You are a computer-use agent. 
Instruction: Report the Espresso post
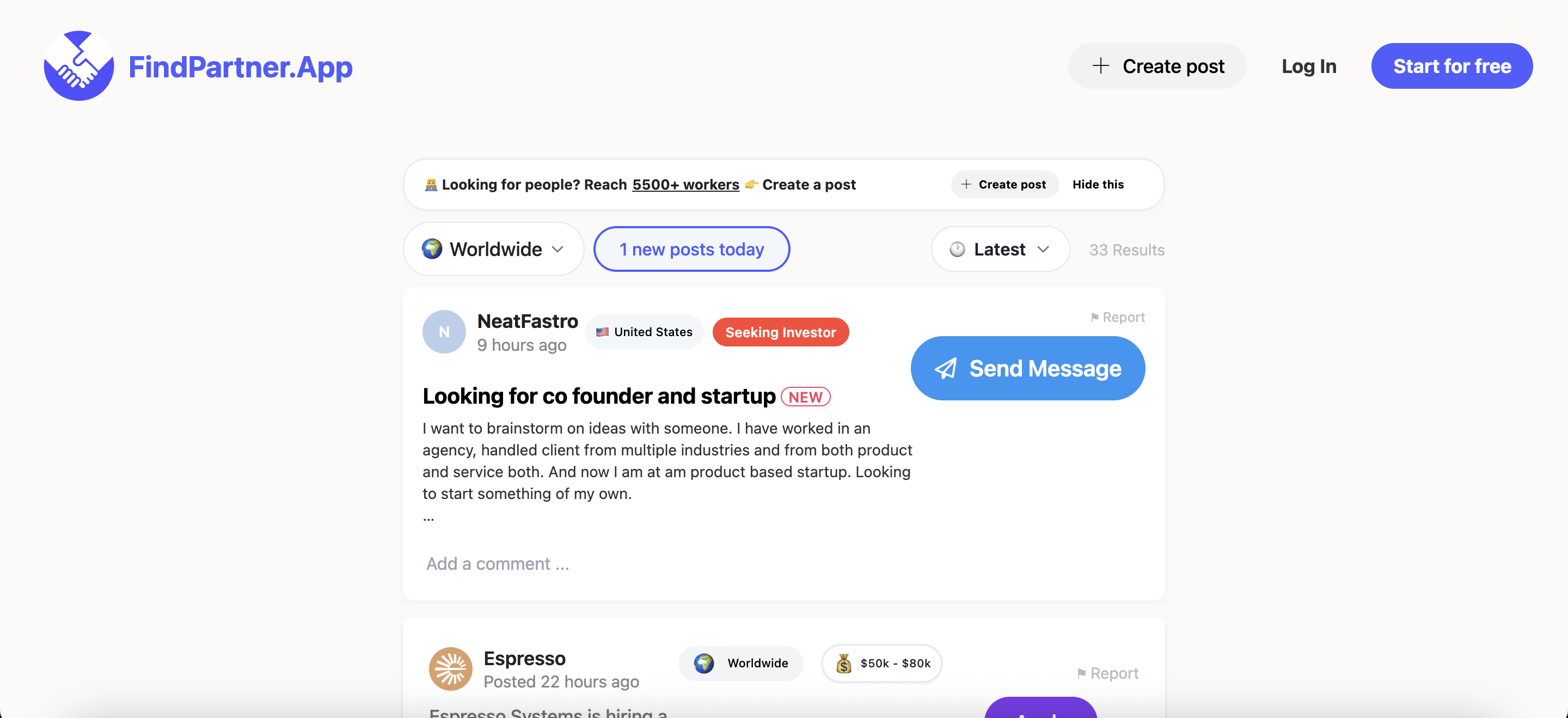[1107, 673]
